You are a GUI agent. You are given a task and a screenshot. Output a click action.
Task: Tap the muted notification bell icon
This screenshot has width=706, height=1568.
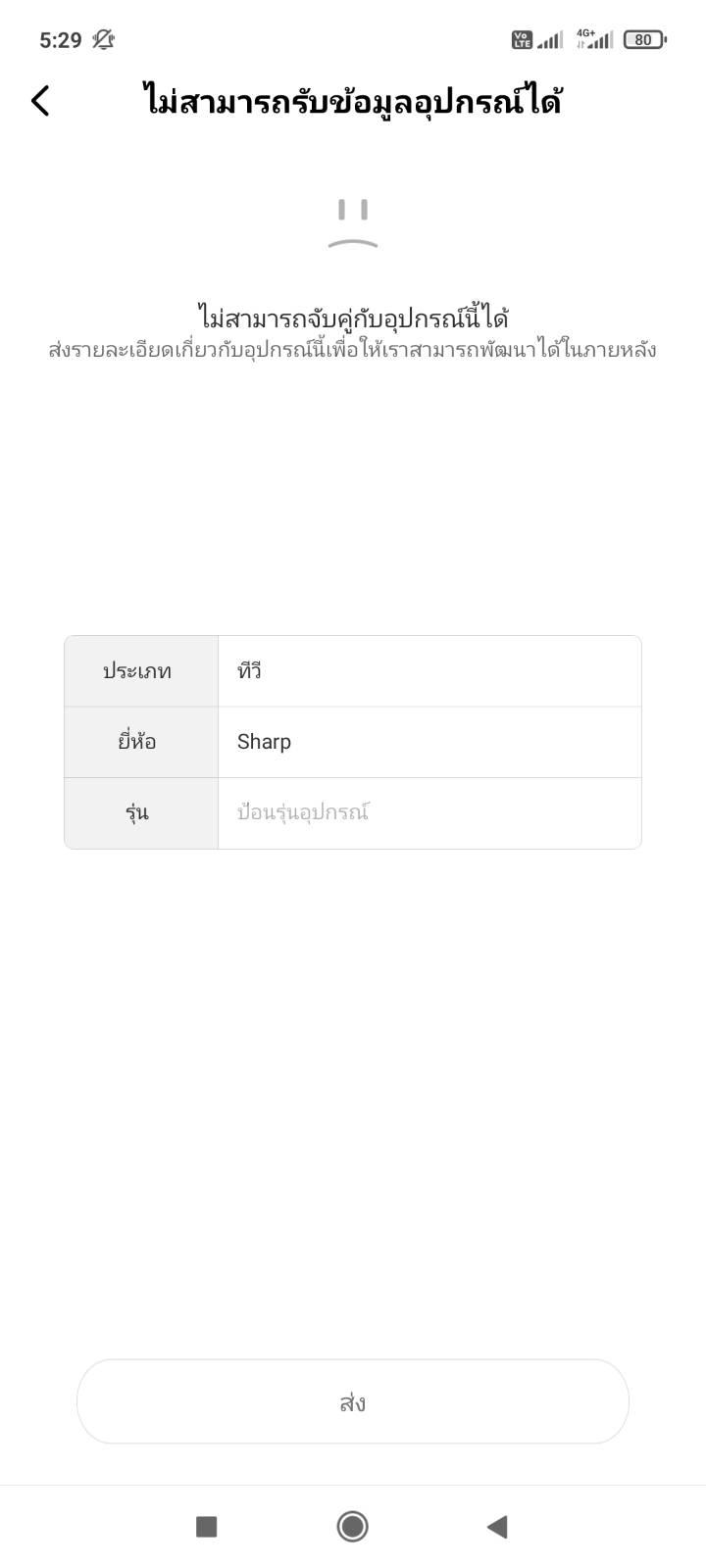pyautogui.click(x=103, y=40)
